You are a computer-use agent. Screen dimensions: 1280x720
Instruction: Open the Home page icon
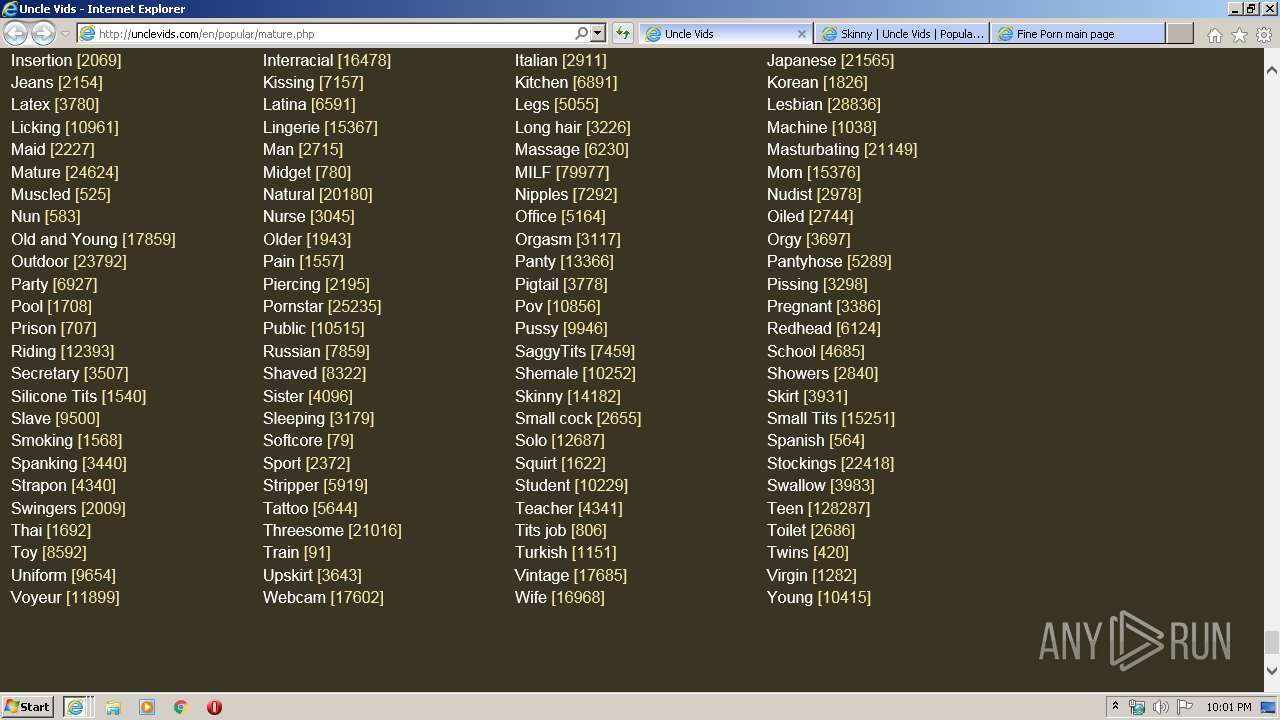click(x=1214, y=35)
